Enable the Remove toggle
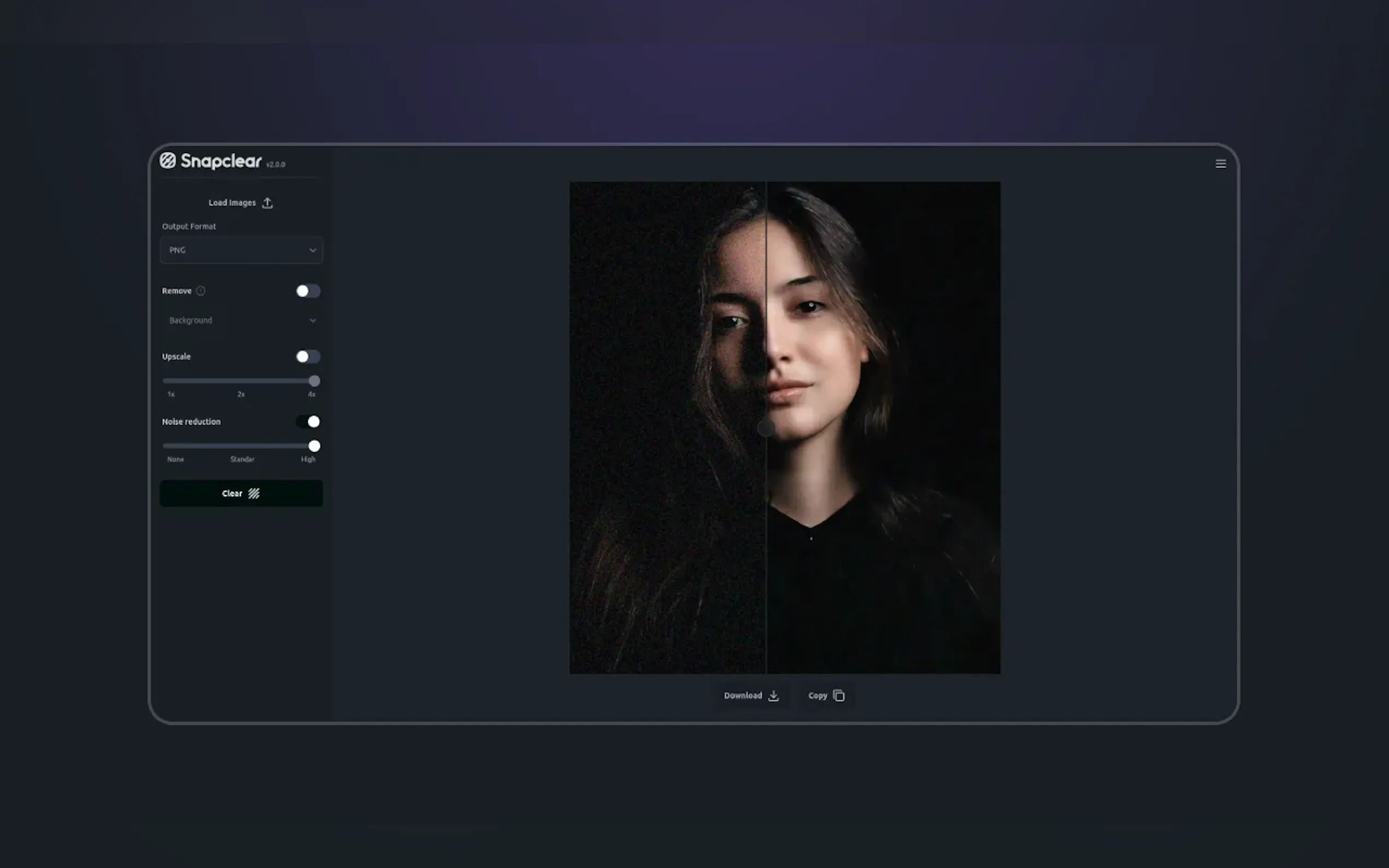The image size is (1389, 868). [x=308, y=291]
